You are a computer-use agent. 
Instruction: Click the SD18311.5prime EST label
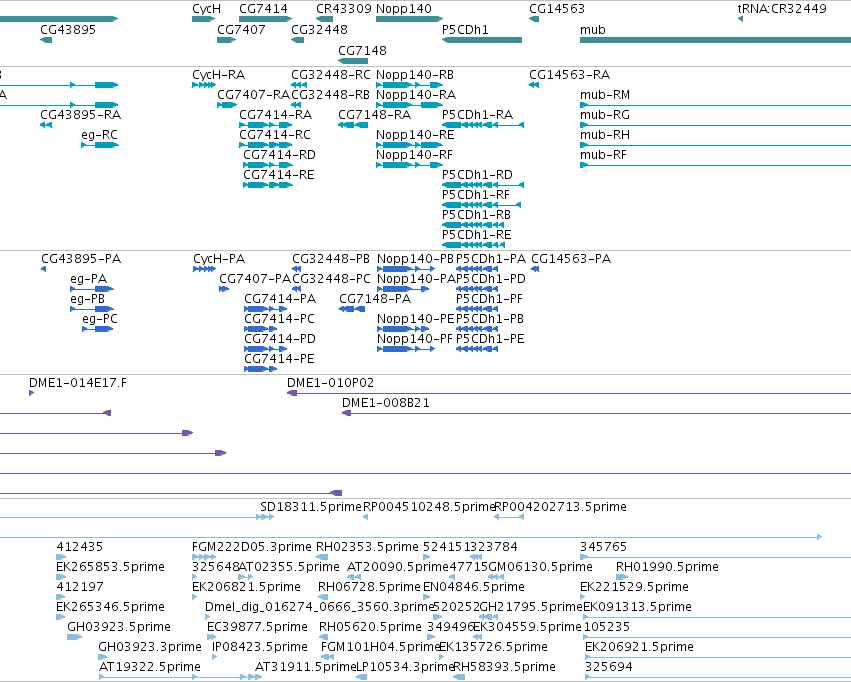310,507
